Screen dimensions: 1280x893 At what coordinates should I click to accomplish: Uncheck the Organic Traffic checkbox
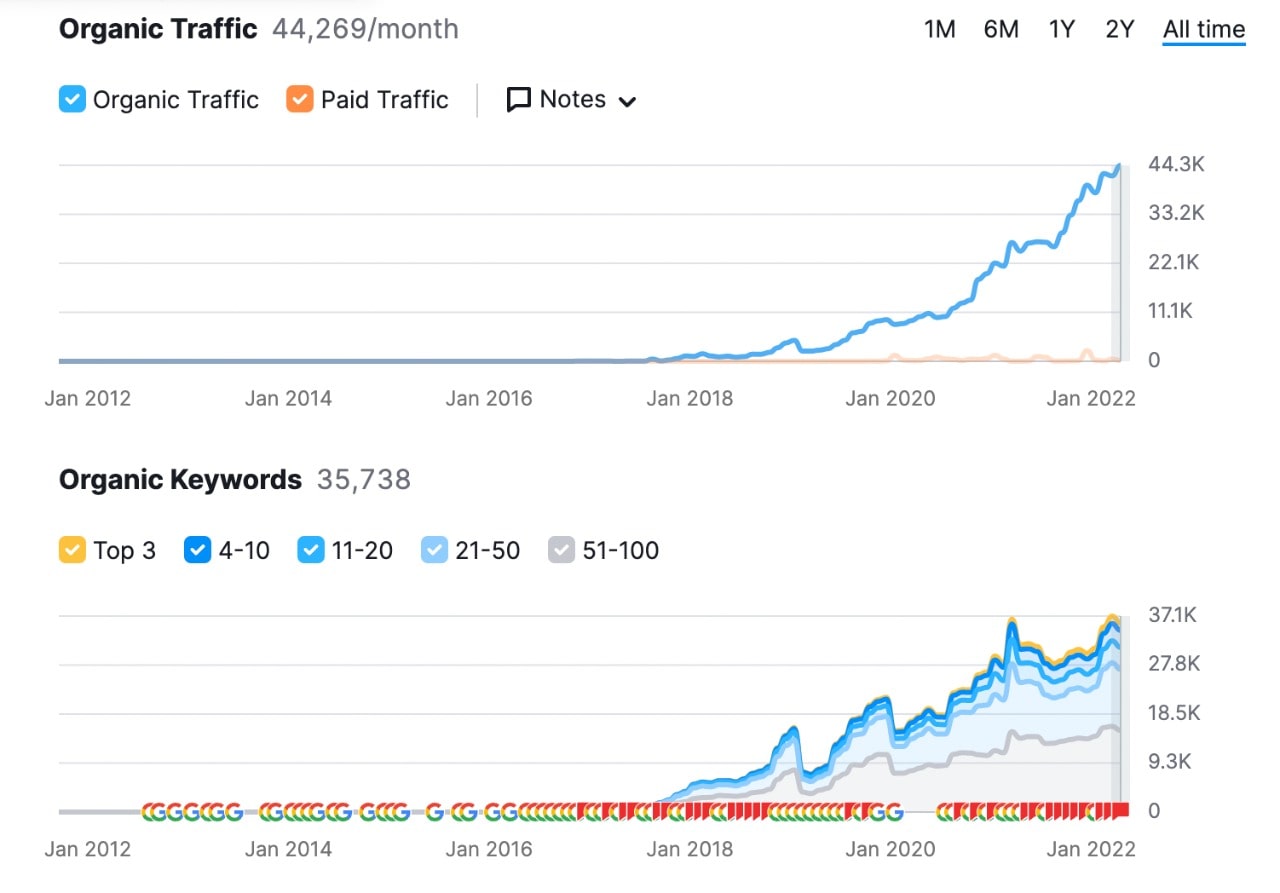pyautogui.click(x=72, y=100)
